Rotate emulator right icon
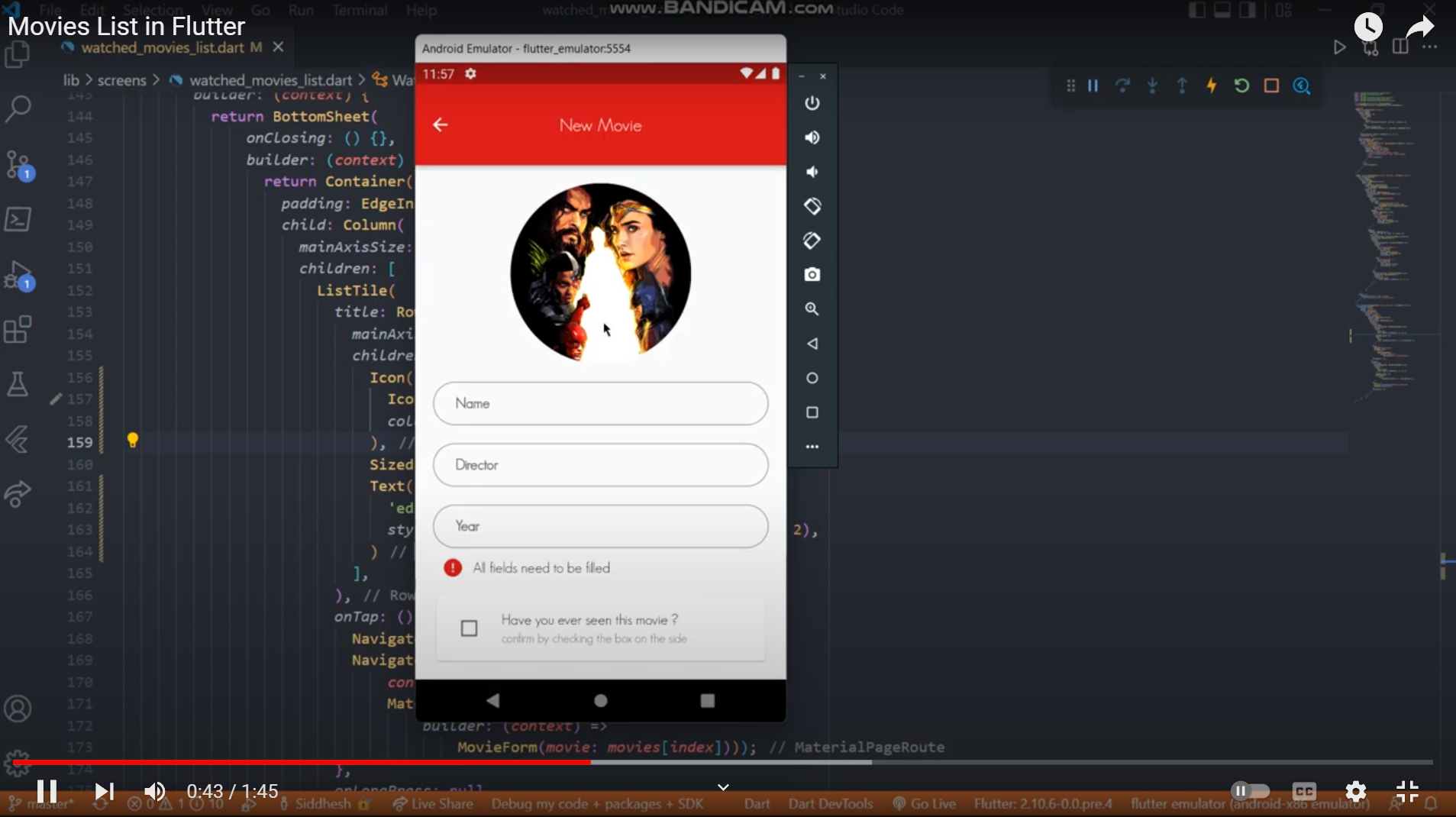 coord(812,241)
